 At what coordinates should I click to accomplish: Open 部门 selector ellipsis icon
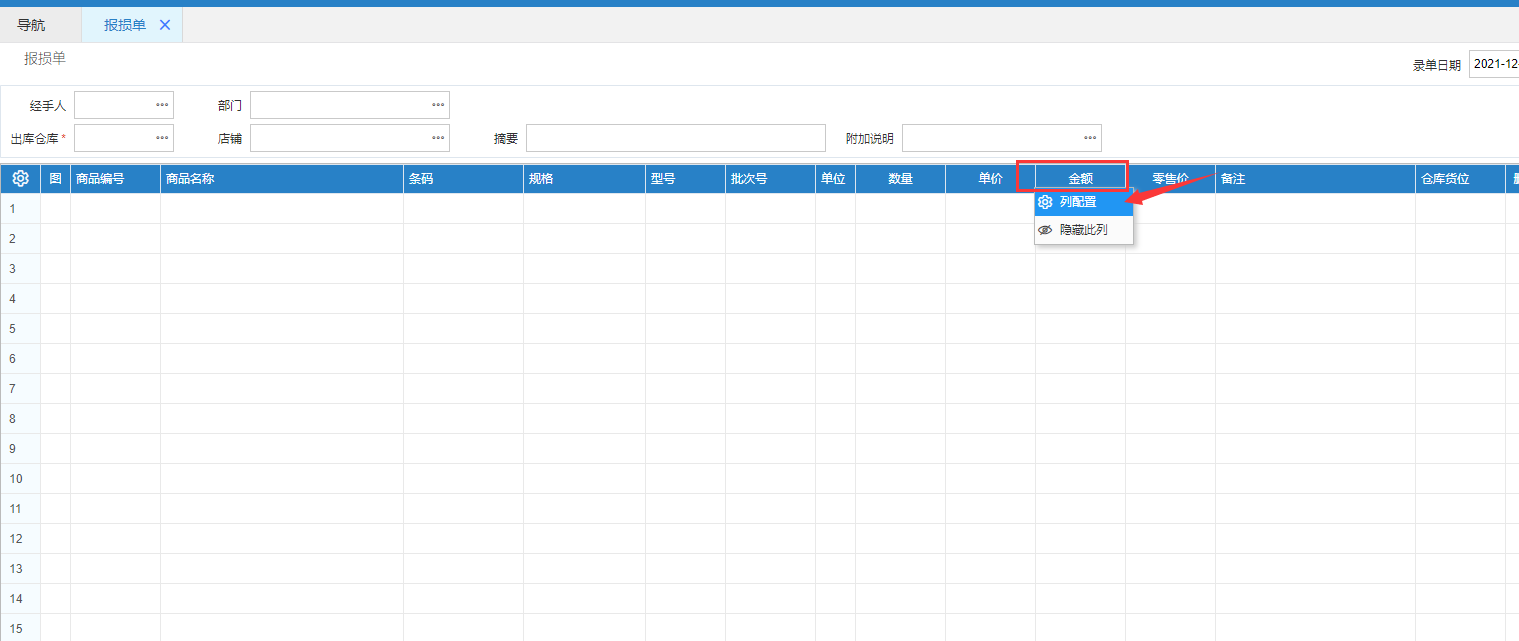[437, 105]
